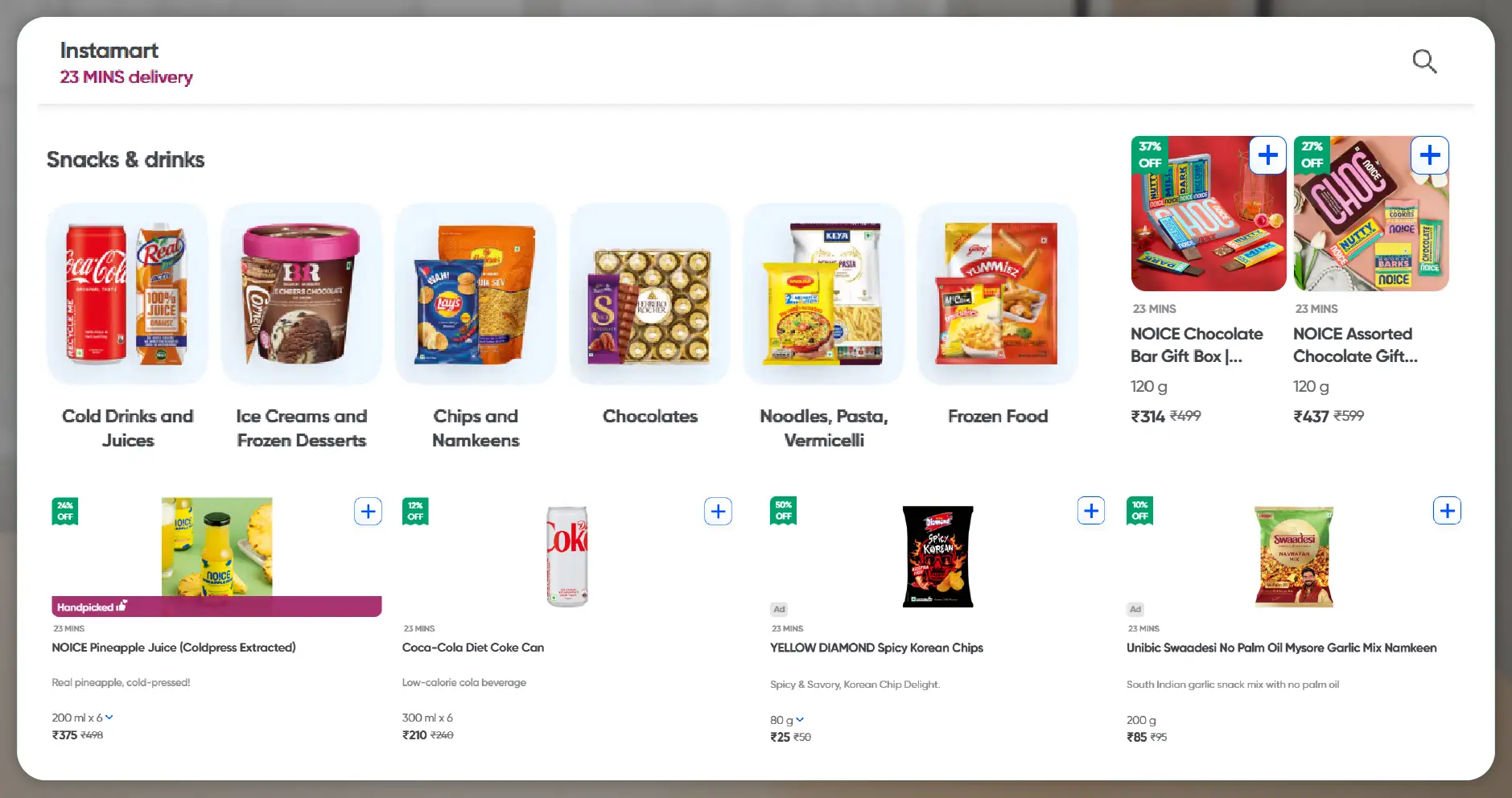View the NOICE Chocolate Bar Gift Box image
The width and height of the screenshot is (1512, 798).
(1207, 213)
